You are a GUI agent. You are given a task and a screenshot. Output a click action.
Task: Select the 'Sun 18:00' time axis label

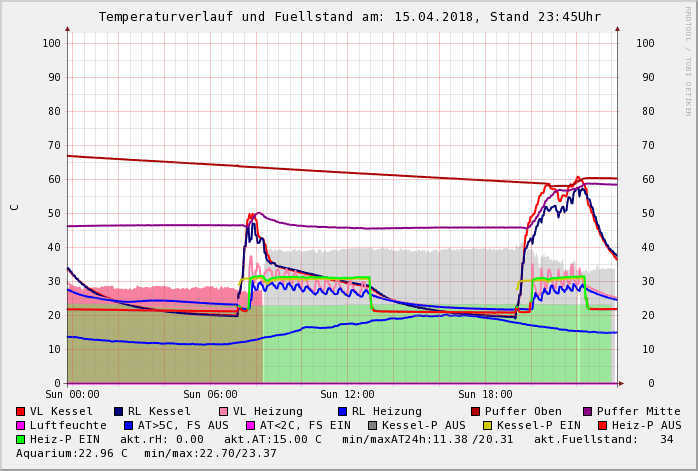point(485,394)
